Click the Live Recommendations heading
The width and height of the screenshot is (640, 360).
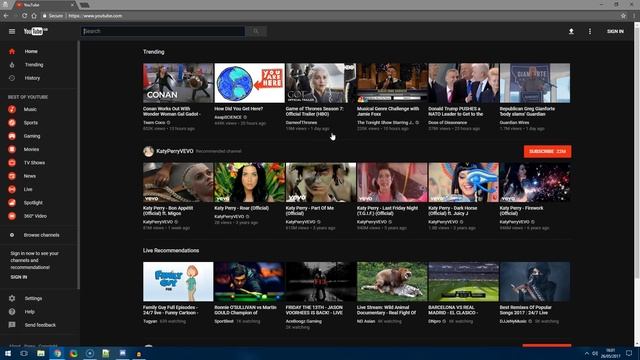171,251
